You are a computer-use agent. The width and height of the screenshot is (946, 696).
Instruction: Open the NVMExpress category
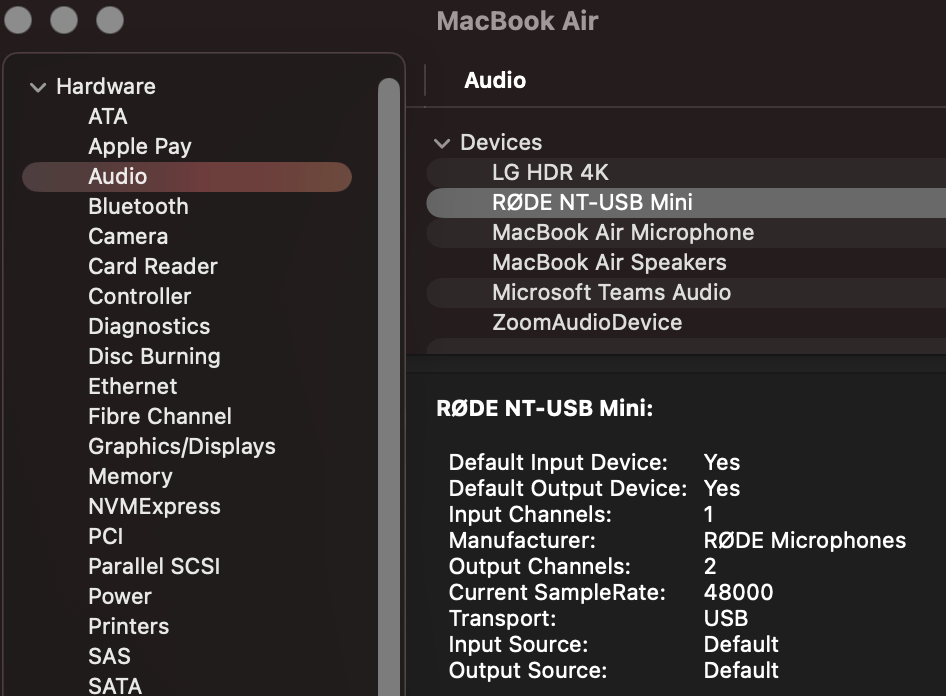pyautogui.click(x=154, y=507)
